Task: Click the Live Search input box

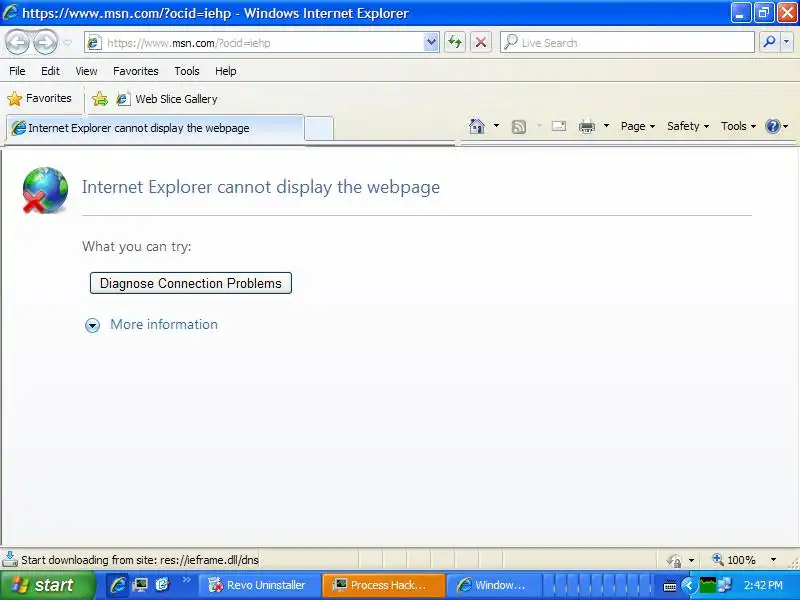Action: point(627,43)
